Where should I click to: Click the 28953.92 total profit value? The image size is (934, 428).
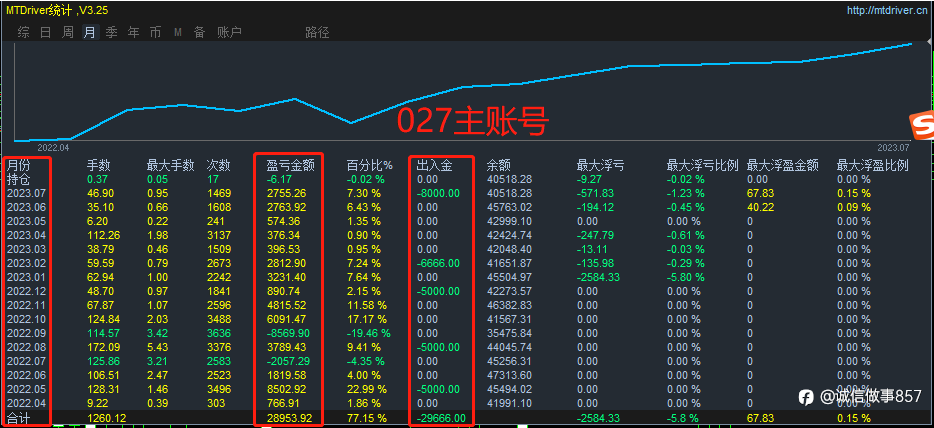[289, 418]
